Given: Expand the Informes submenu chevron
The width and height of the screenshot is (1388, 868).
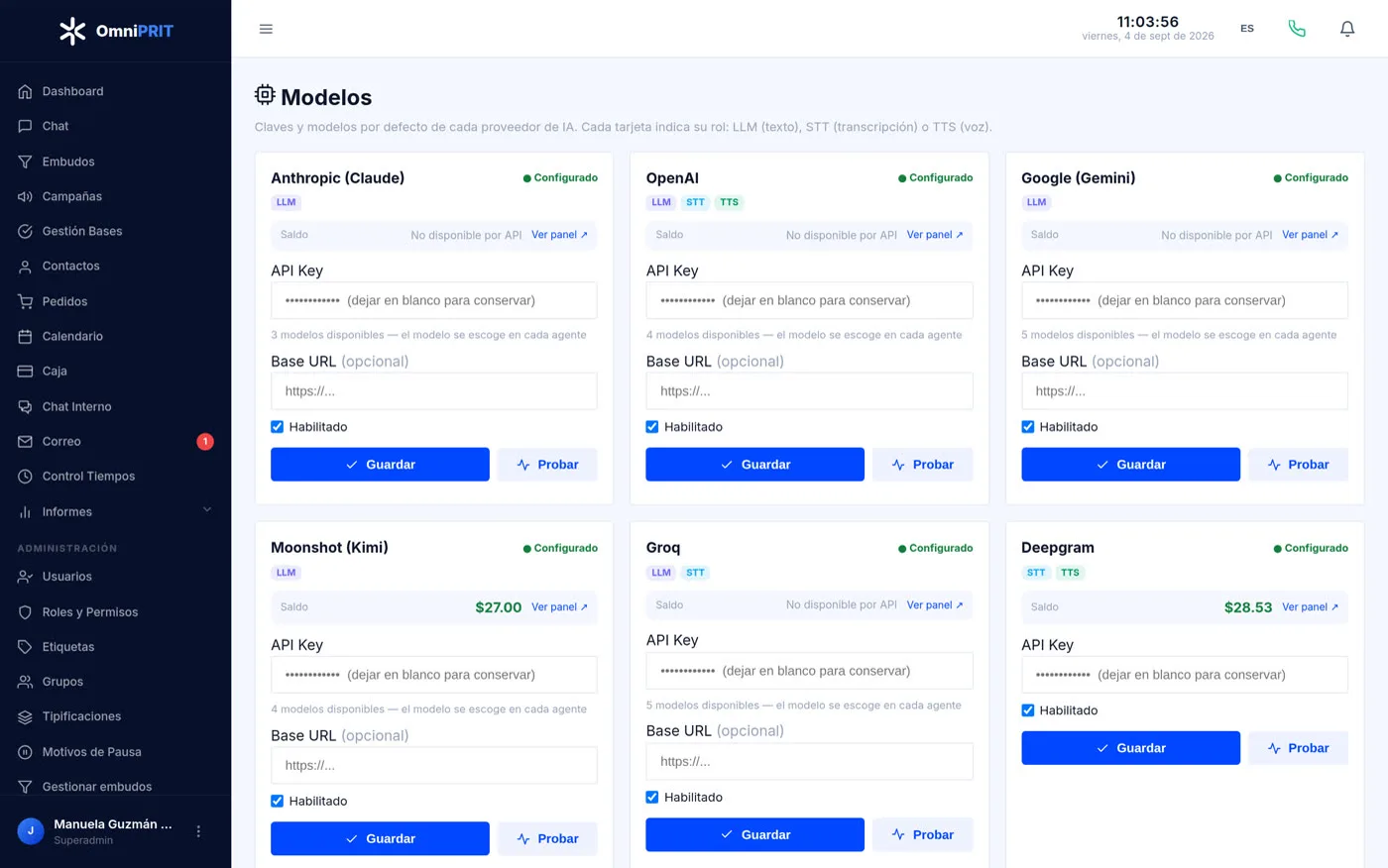Looking at the screenshot, I should click(207, 510).
